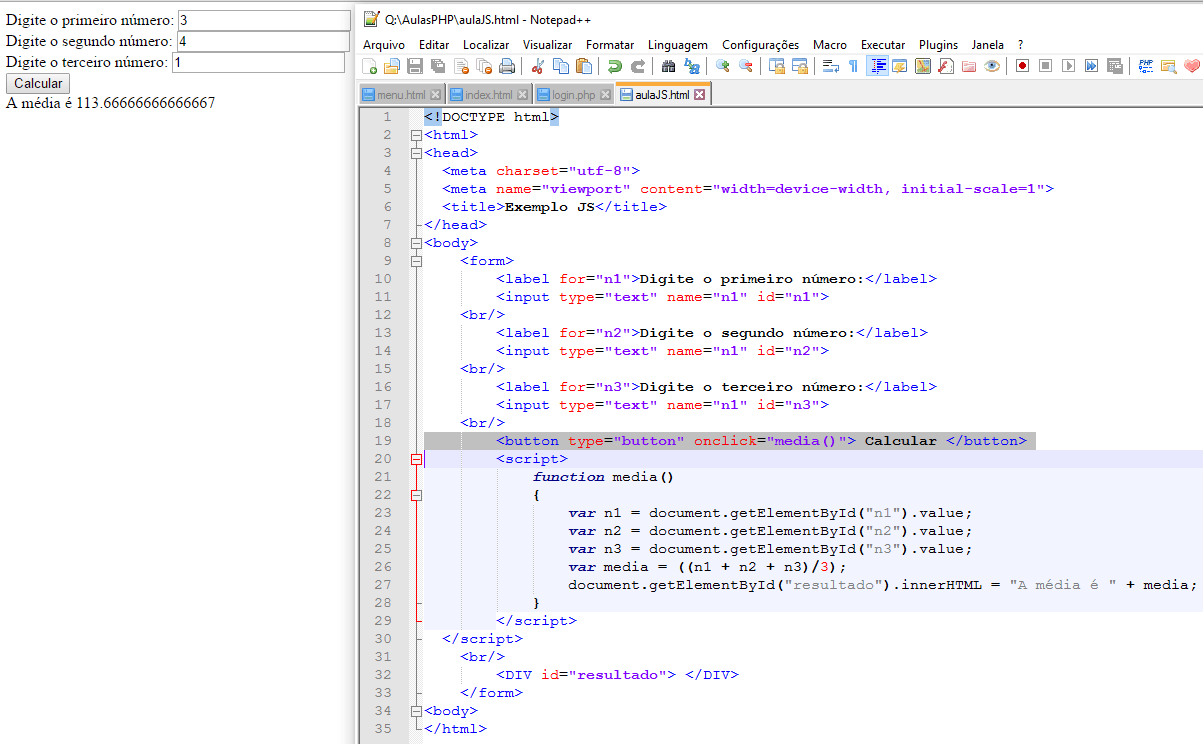Open Find with the binoculars icon

[x=668, y=66]
